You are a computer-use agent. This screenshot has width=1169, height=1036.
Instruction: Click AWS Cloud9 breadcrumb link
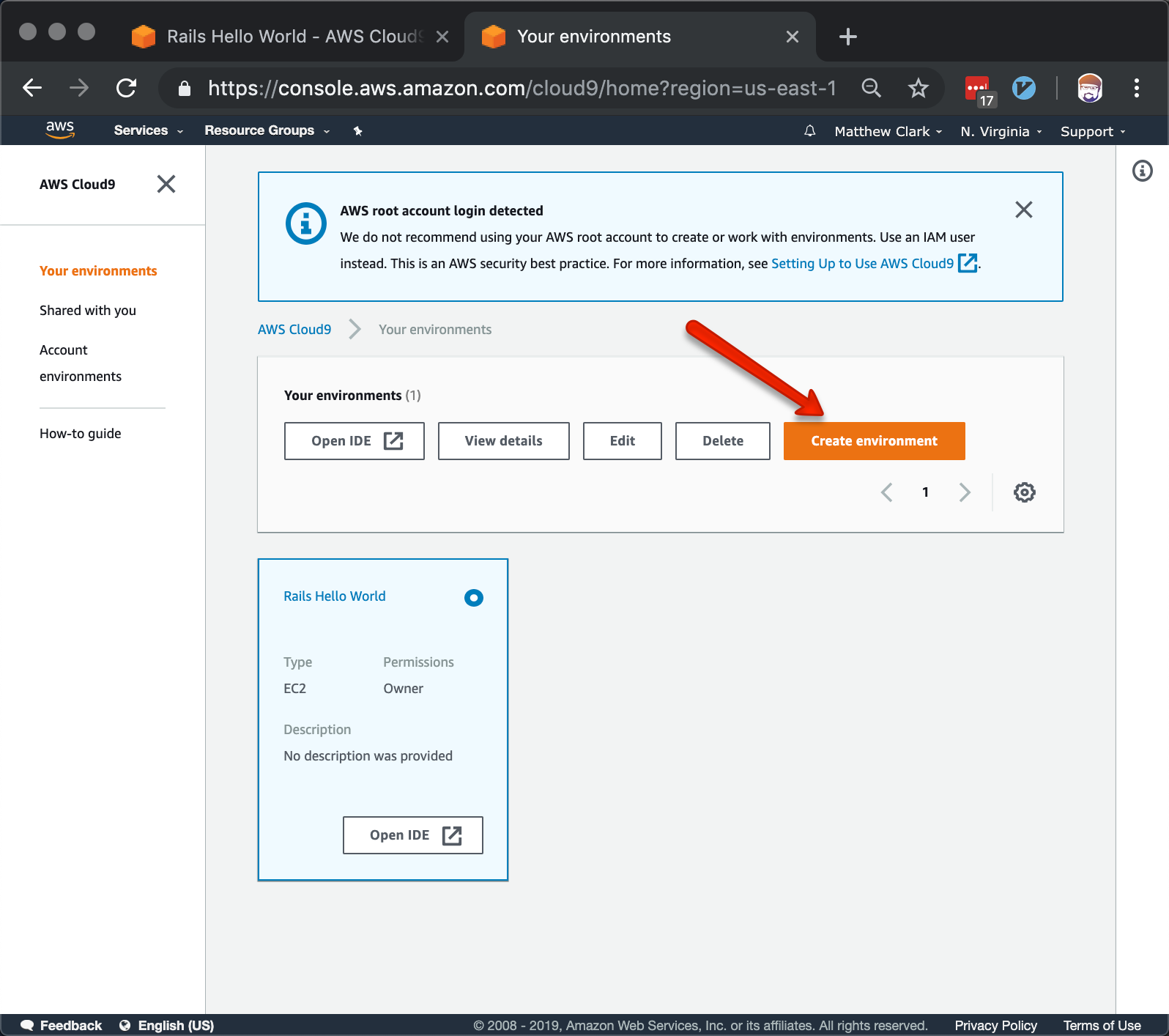point(294,330)
